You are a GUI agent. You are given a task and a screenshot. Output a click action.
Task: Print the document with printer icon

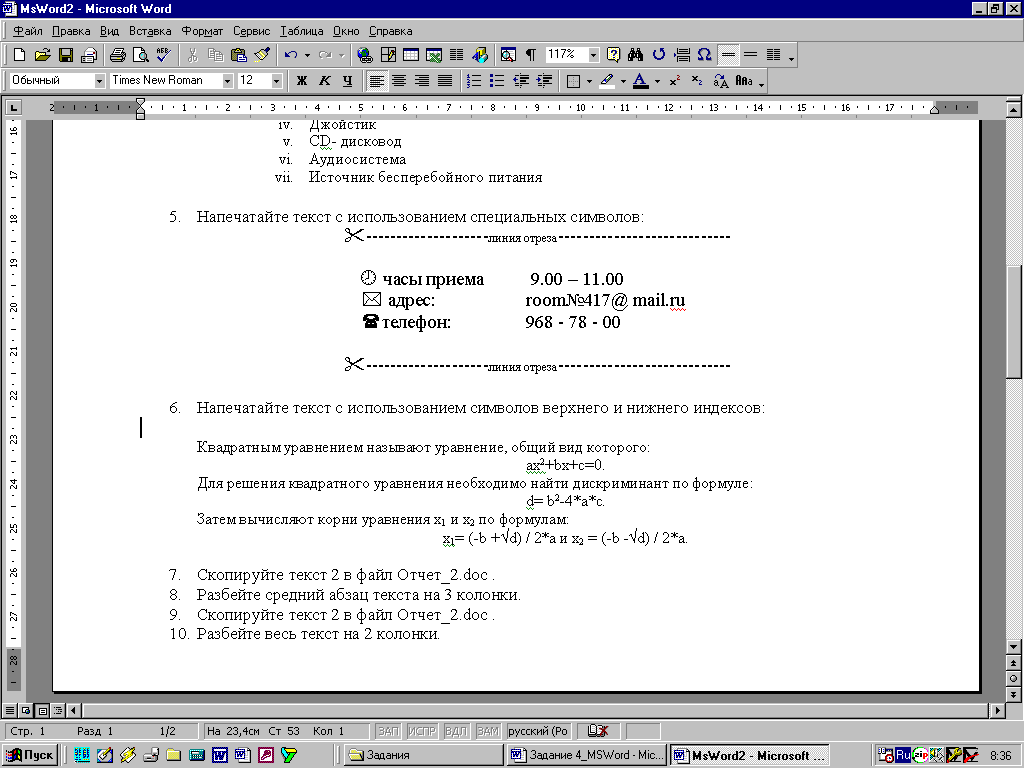click(118, 56)
